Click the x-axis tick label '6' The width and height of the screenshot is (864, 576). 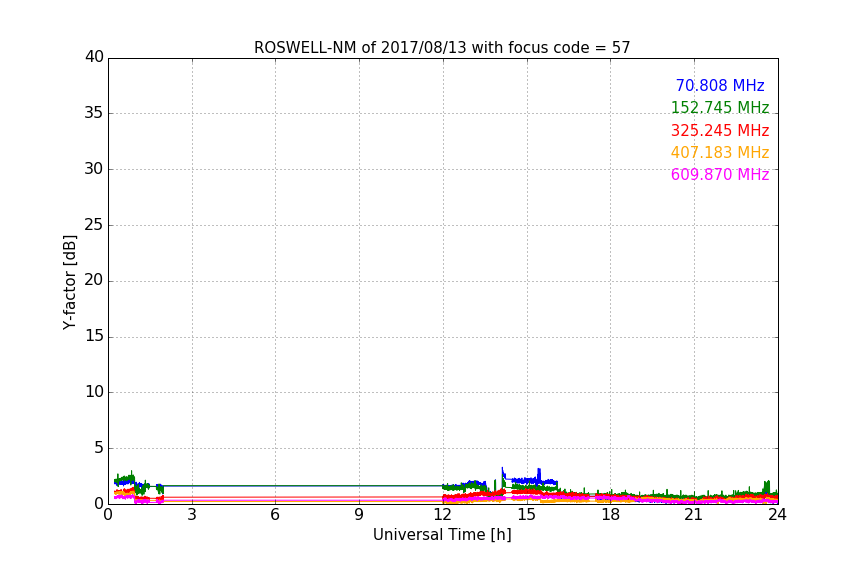275,515
